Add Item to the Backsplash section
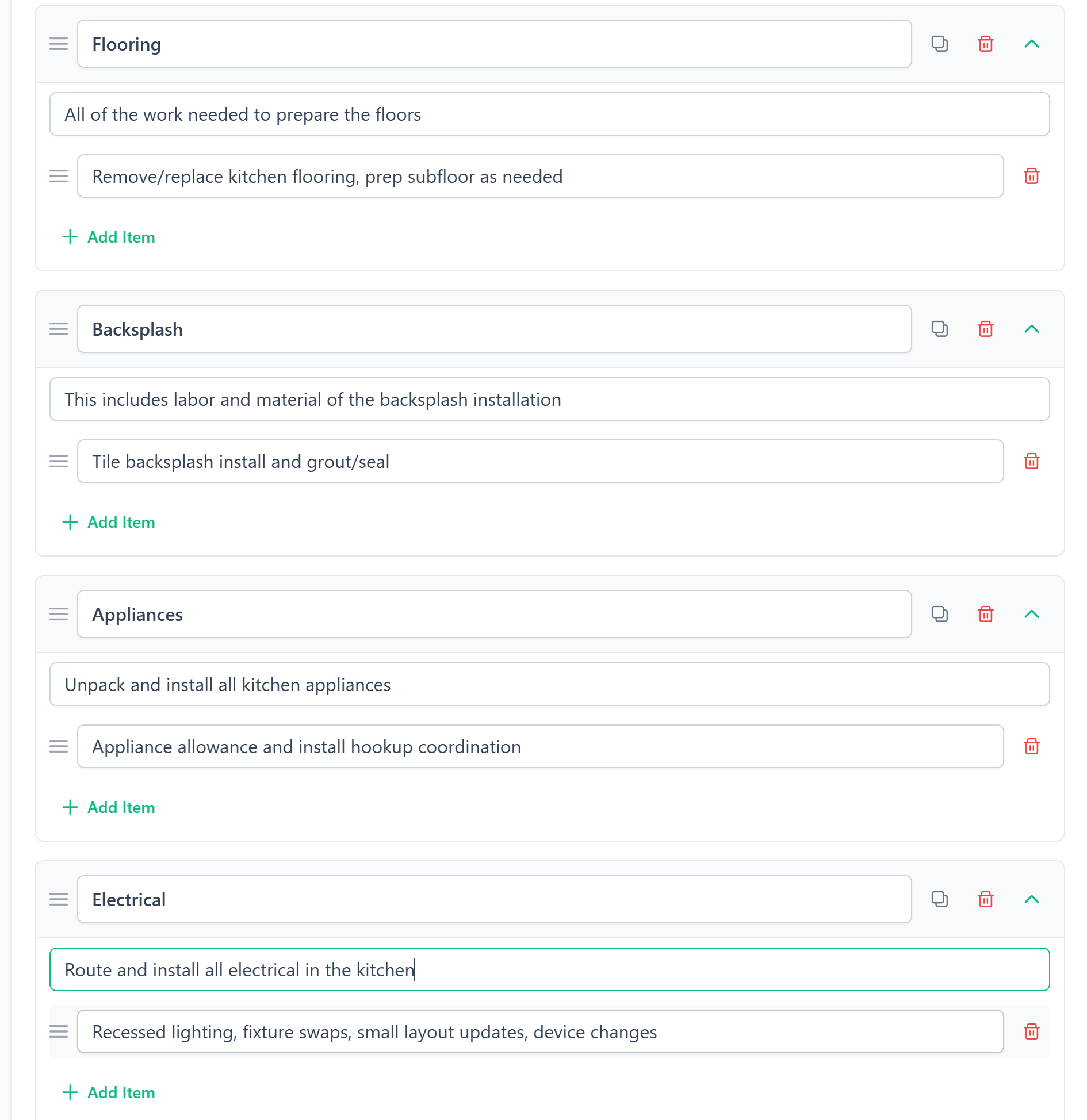The height and width of the screenshot is (1120, 1087). tap(109, 522)
